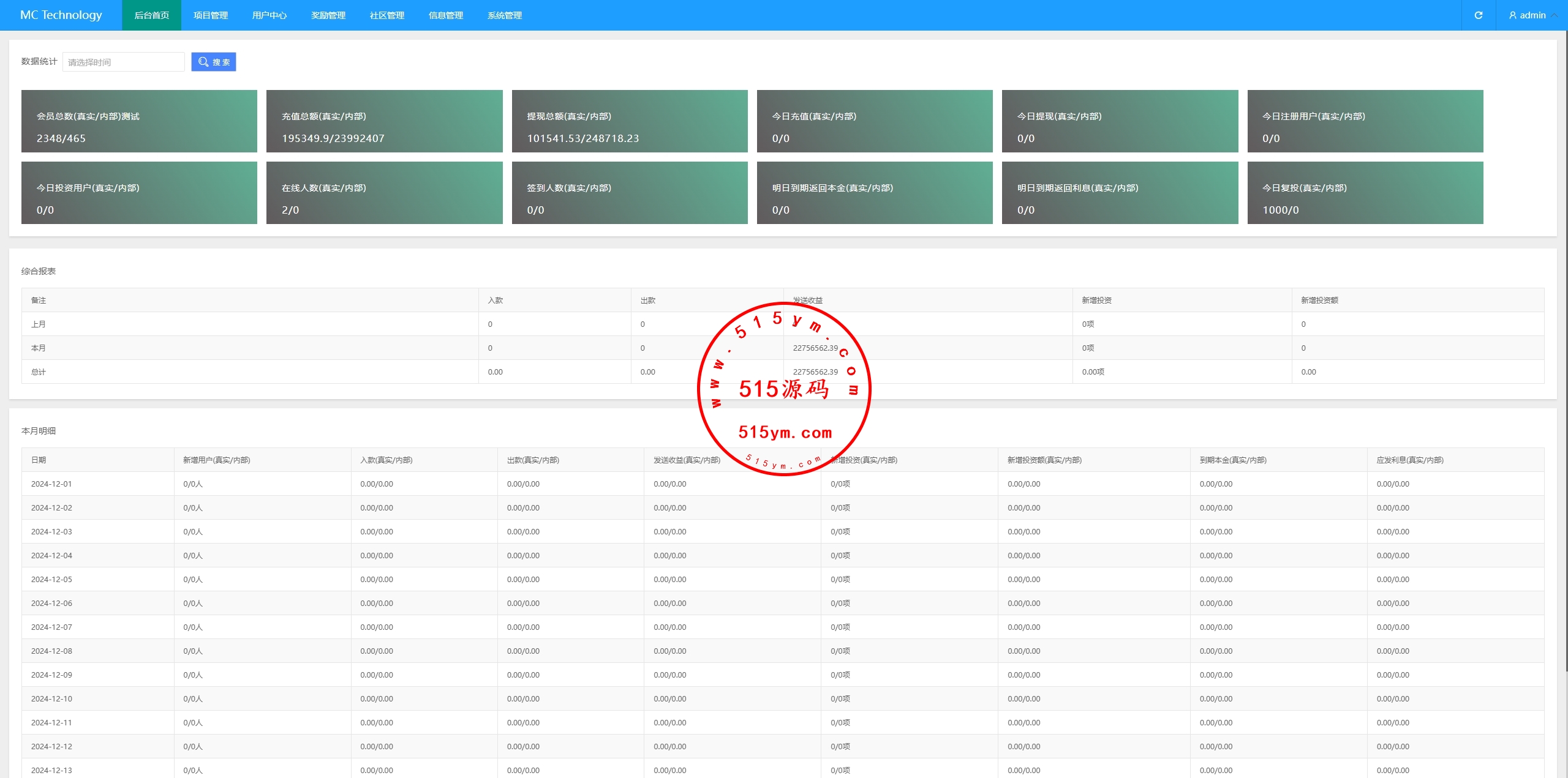The height and width of the screenshot is (778, 1568).
Task: Expand the admin account dropdown arrow
Action: 1555,15
